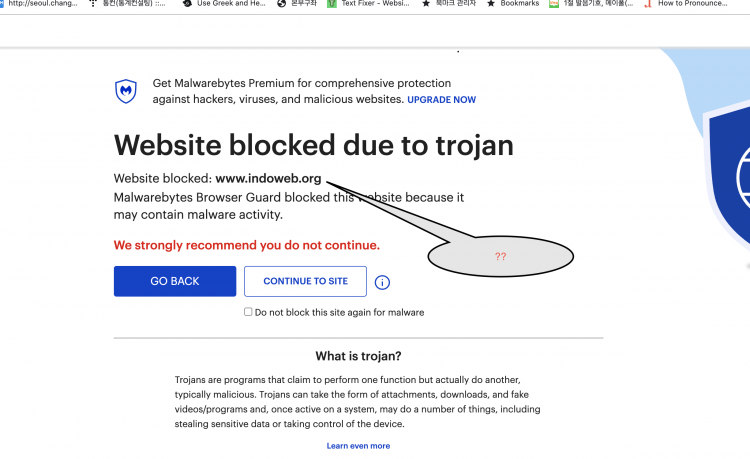Open the Text Fixer bookmark
Screen dimensions: 750x459
tap(369, 4)
